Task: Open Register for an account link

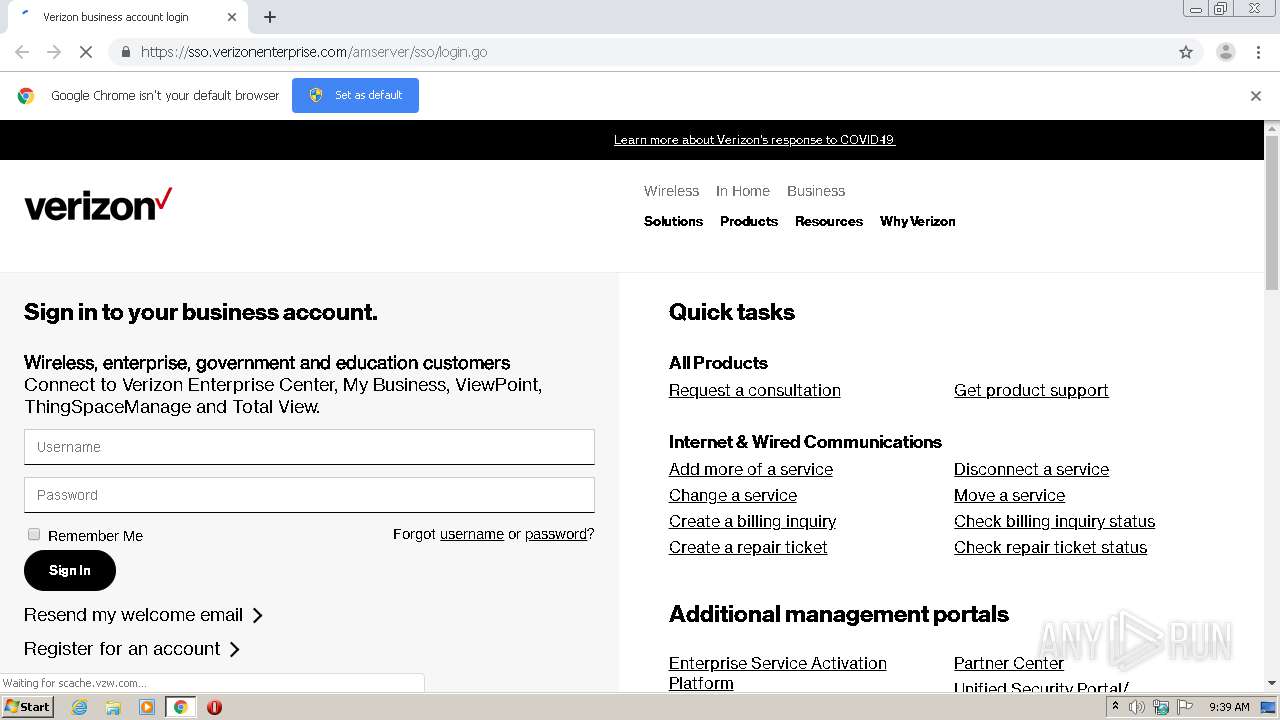Action: (x=132, y=649)
